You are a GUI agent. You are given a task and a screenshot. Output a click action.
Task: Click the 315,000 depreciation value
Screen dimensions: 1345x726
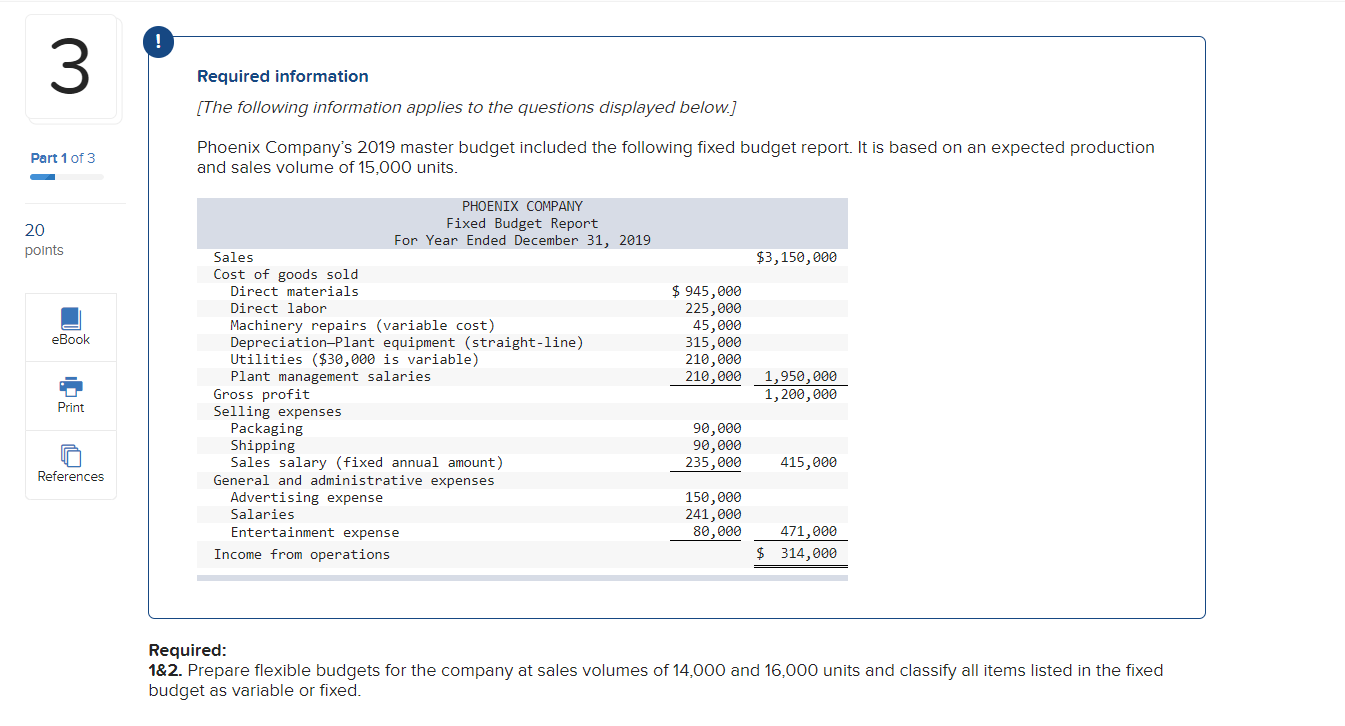pyautogui.click(x=714, y=342)
